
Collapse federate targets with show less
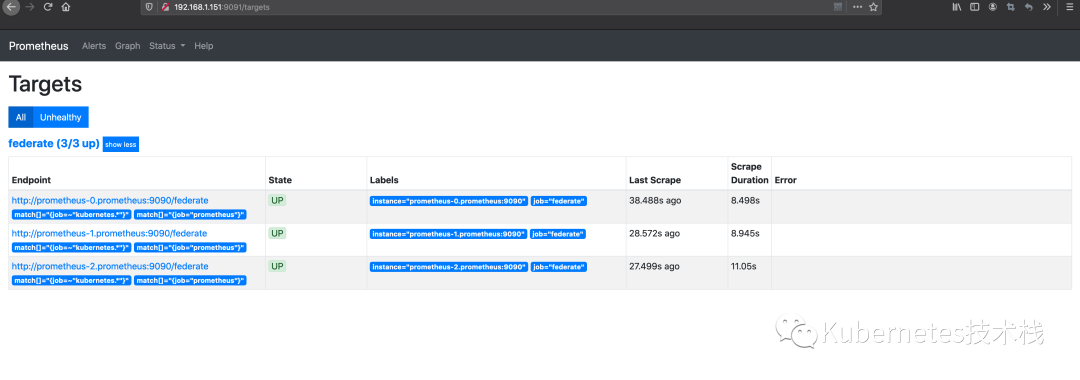click(121, 145)
